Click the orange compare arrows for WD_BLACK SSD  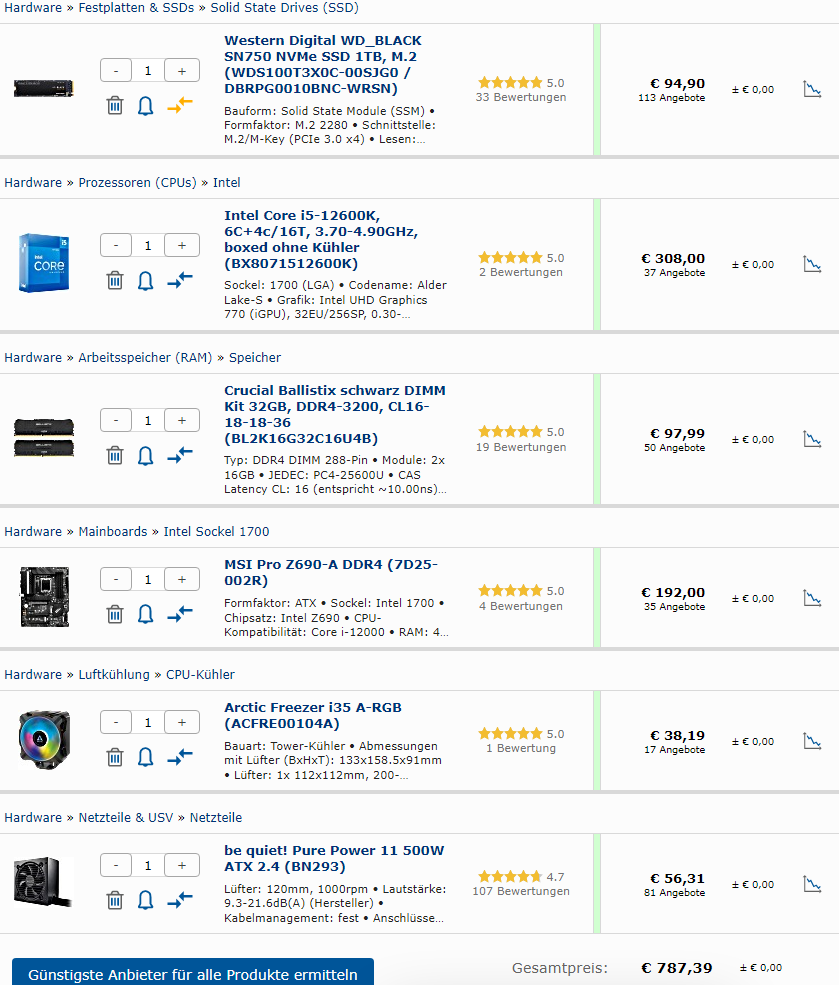tap(180, 105)
